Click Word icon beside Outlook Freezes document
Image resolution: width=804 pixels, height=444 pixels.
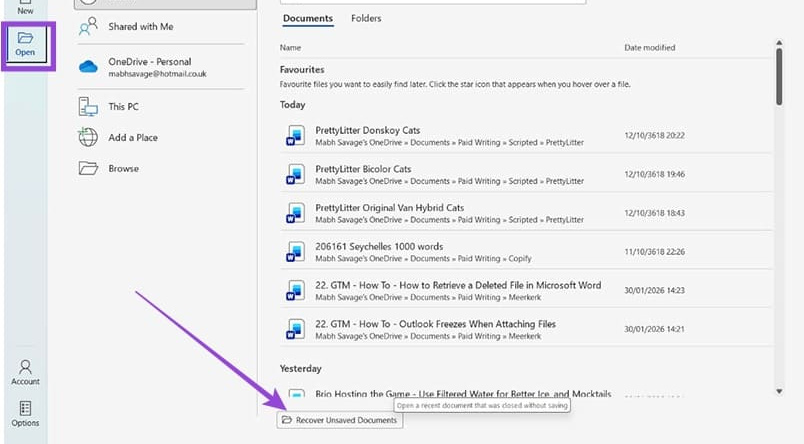click(x=295, y=329)
